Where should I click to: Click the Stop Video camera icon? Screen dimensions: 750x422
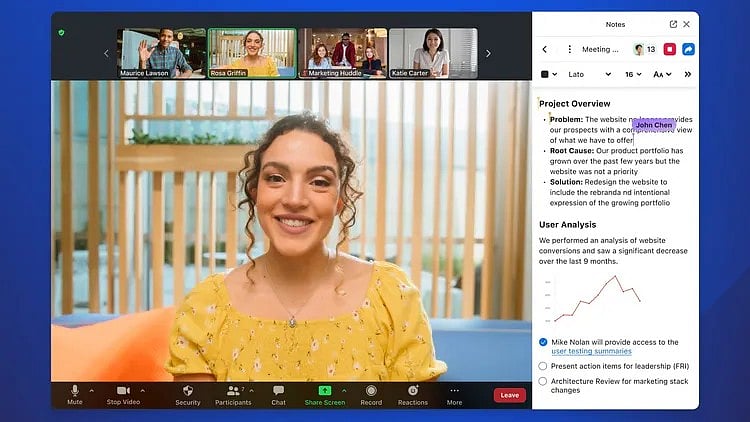pos(123,391)
